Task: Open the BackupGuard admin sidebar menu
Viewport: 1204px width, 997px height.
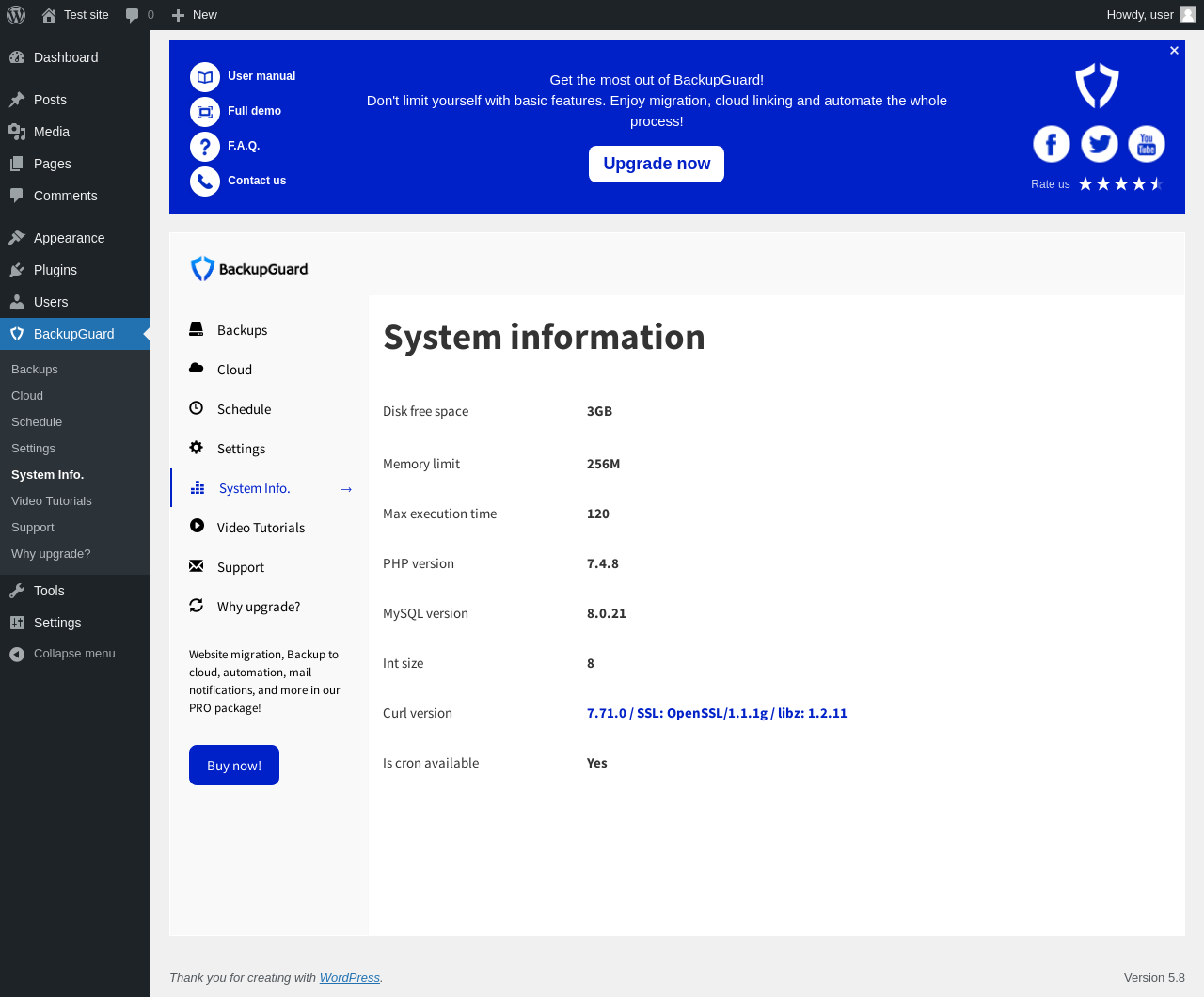Action: (75, 334)
